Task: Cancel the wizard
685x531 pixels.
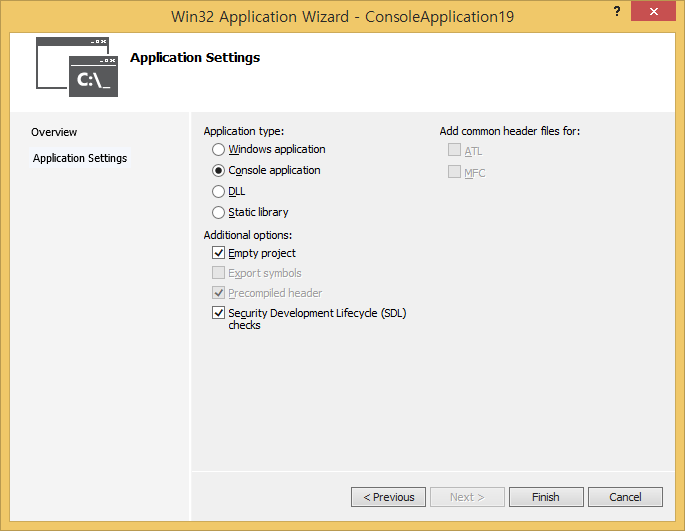Action: [x=625, y=497]
